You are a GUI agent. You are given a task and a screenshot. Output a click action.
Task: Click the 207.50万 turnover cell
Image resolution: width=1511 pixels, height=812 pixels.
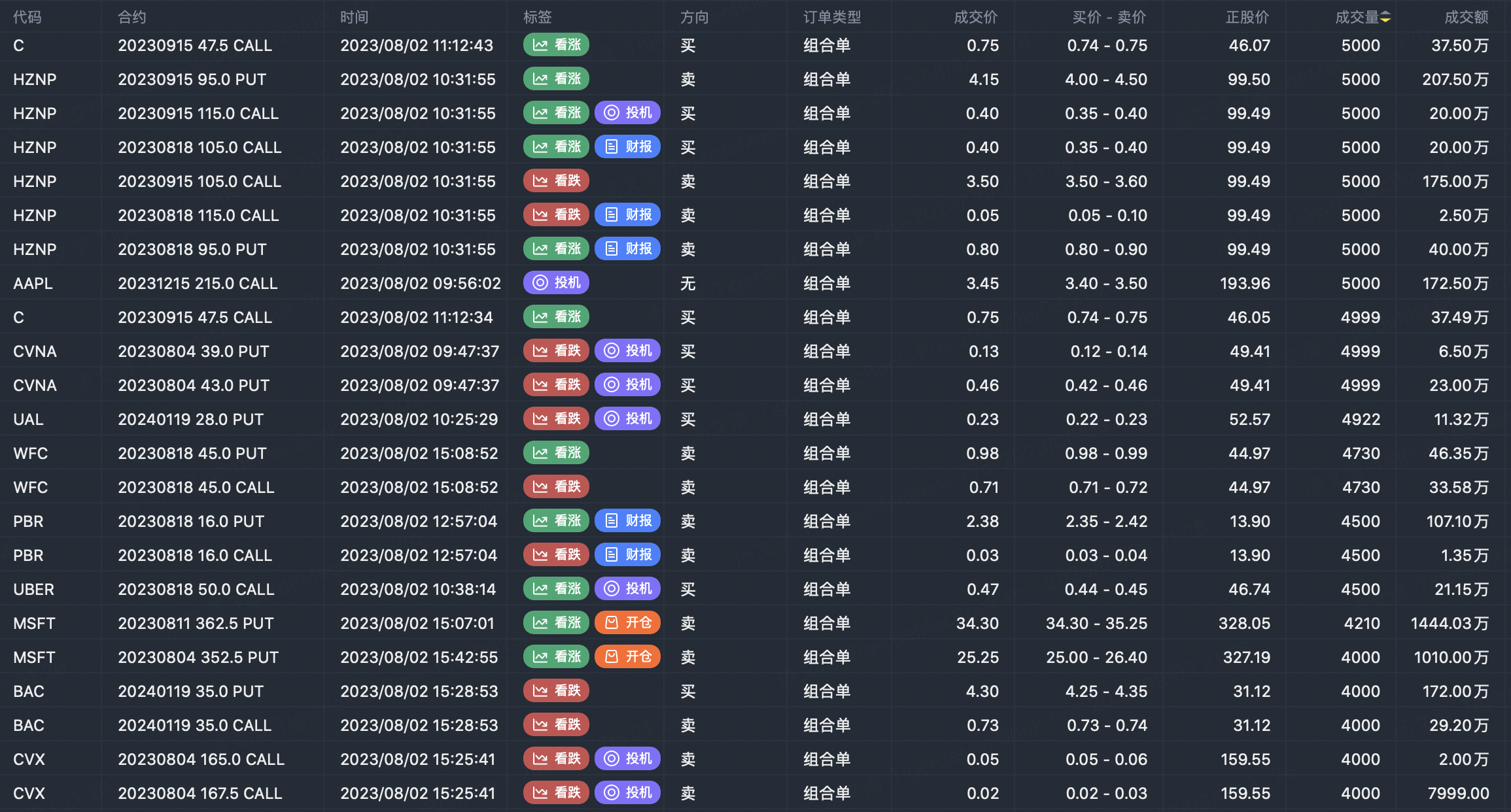(x=1455, y=79)
